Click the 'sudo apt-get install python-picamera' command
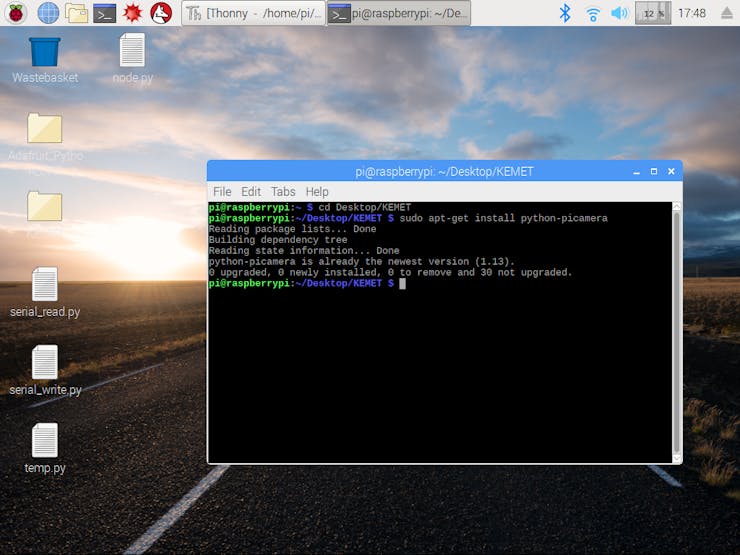Viewport: 740px width, 555px height. coord(504,218)
